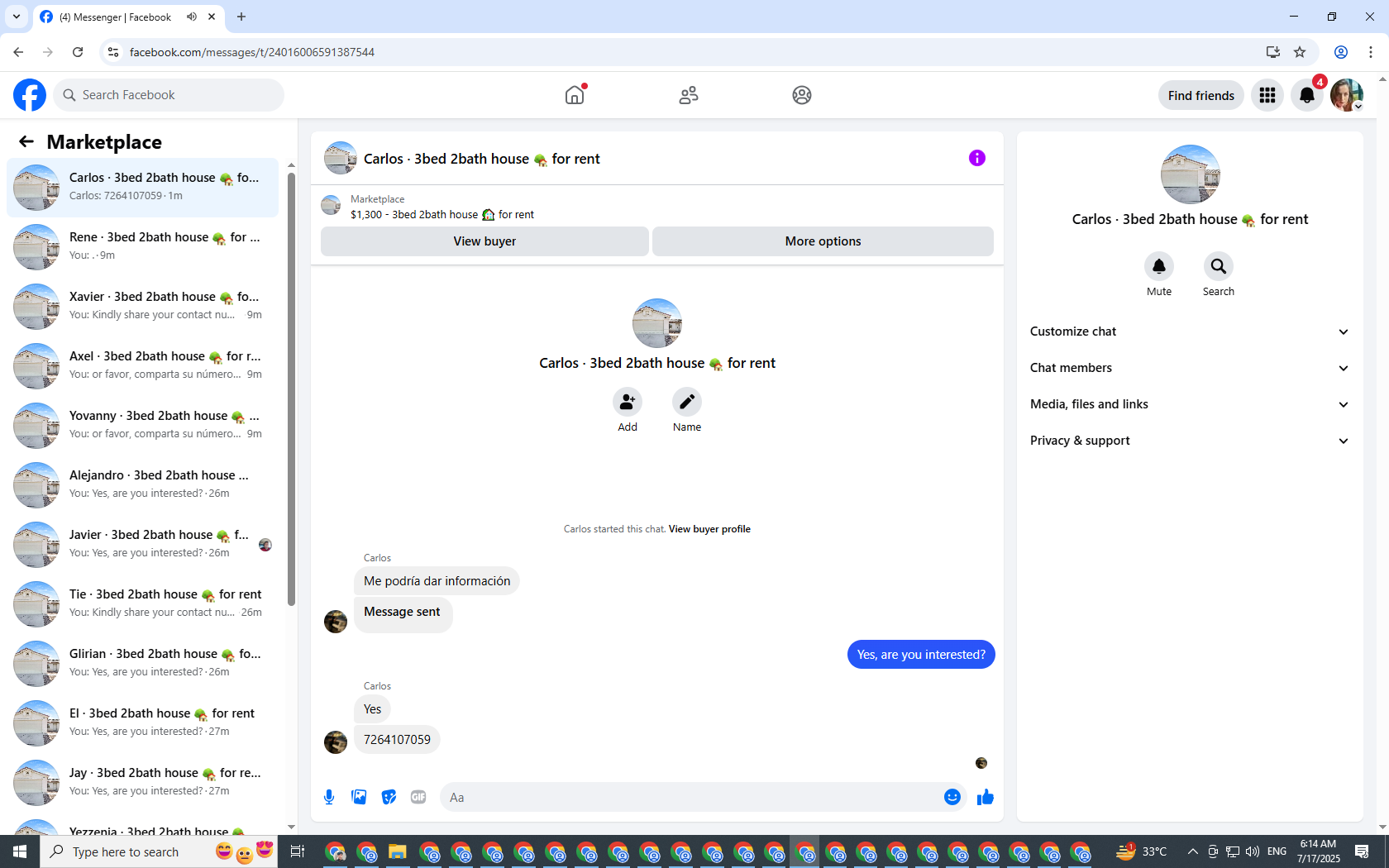Open the Facebook menu grid icon

[1267, 95]
